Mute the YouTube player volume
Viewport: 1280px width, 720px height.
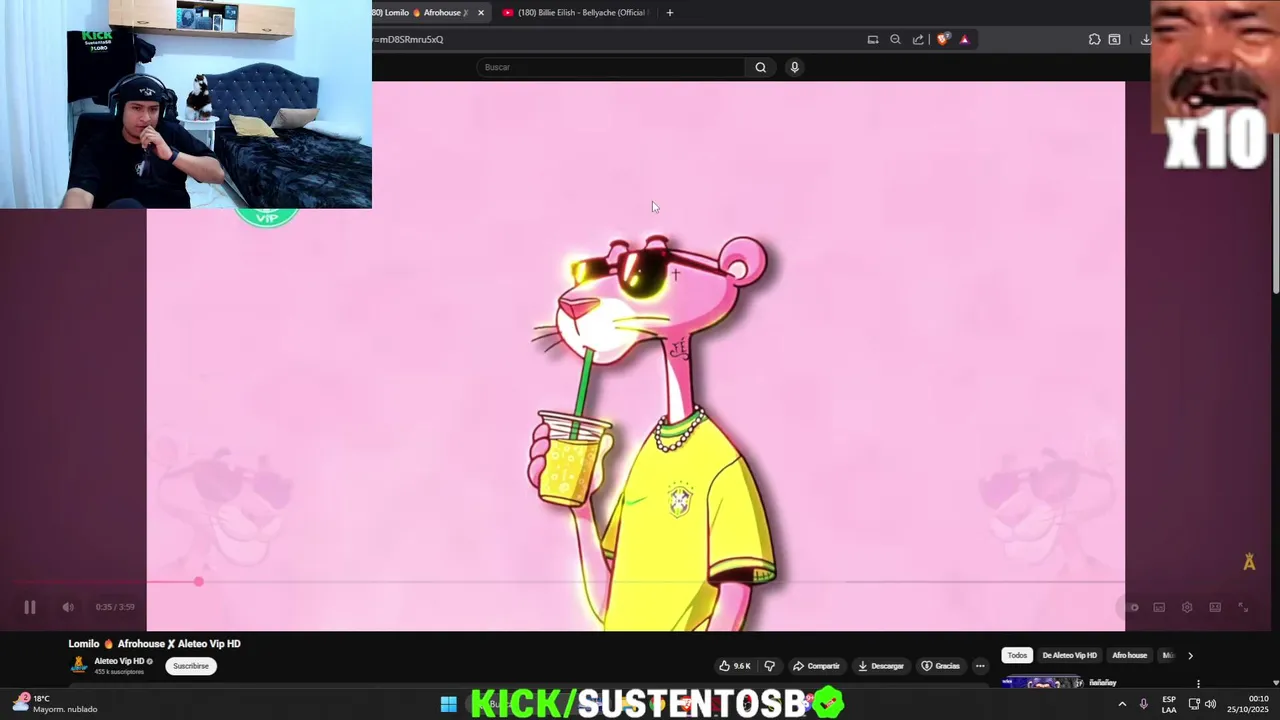click(68, 607)
